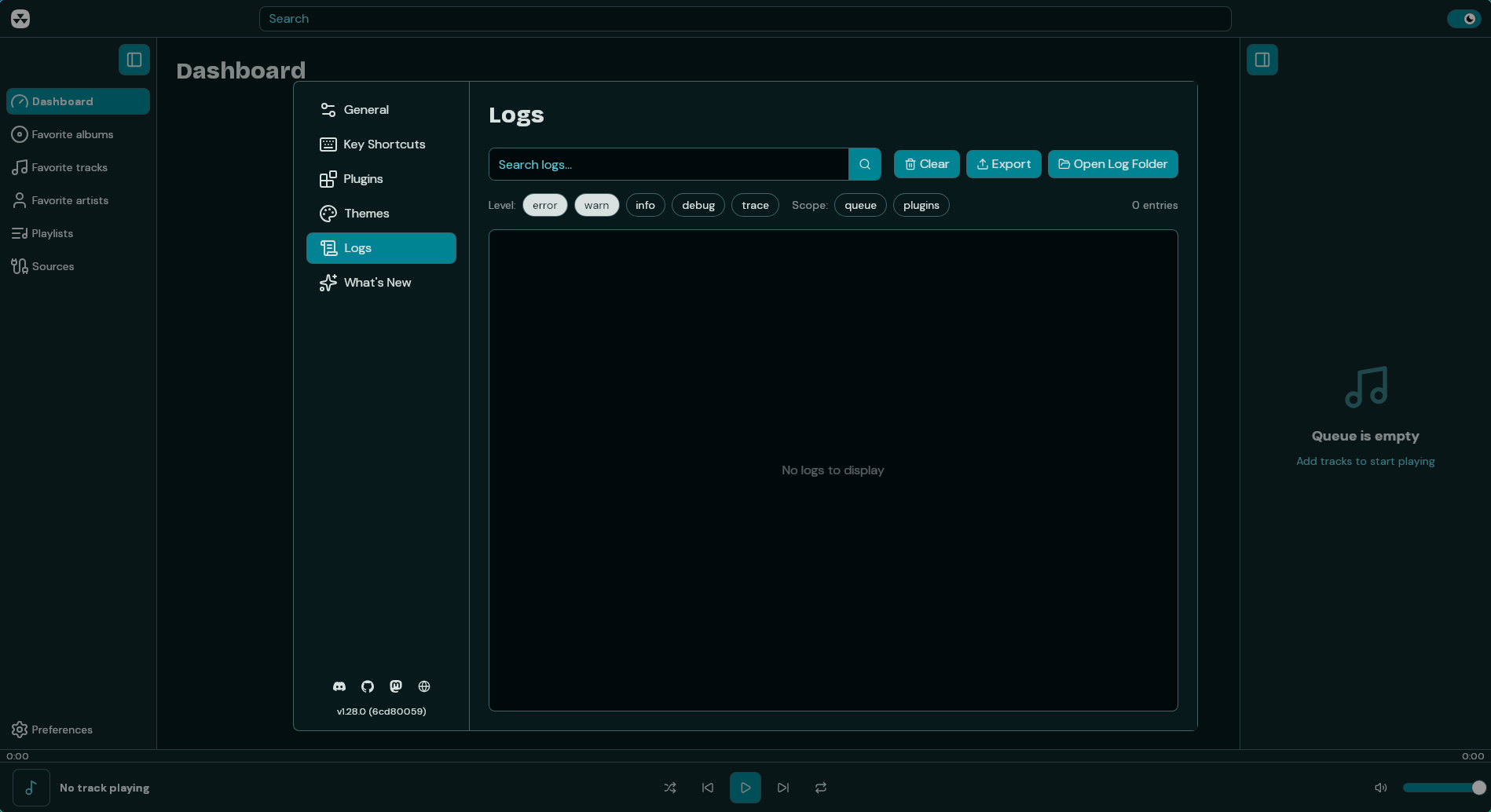Open the Themes settings section
Screen dimensions: 1491x812
coord(366,213)
